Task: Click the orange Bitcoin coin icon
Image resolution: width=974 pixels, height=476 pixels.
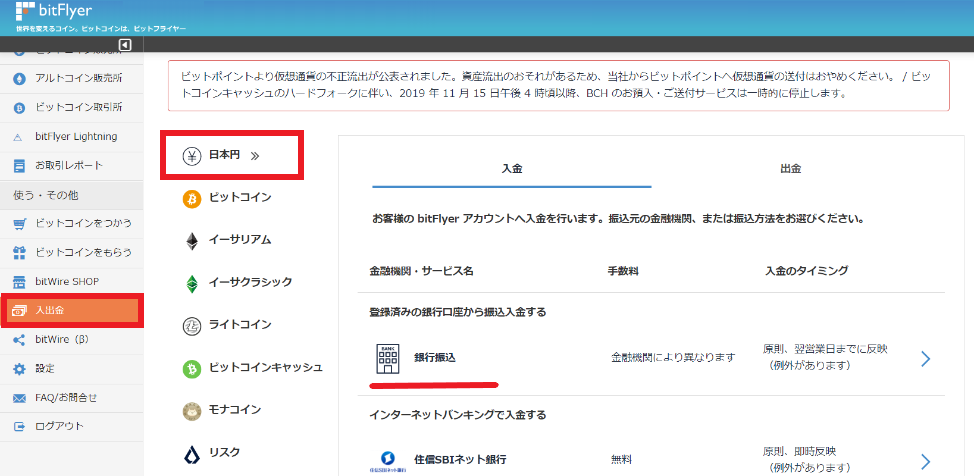Action: pyautogui.click(x=192, y=199)
